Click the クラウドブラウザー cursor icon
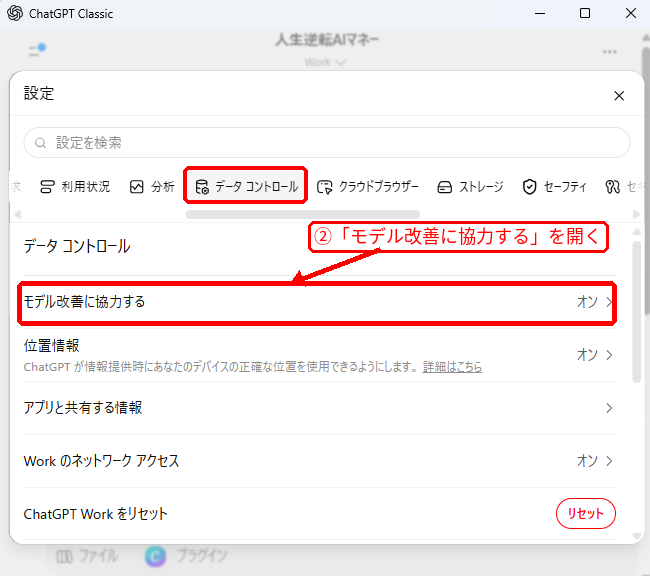Screen dimensions: 650x576 coord(325,187)
